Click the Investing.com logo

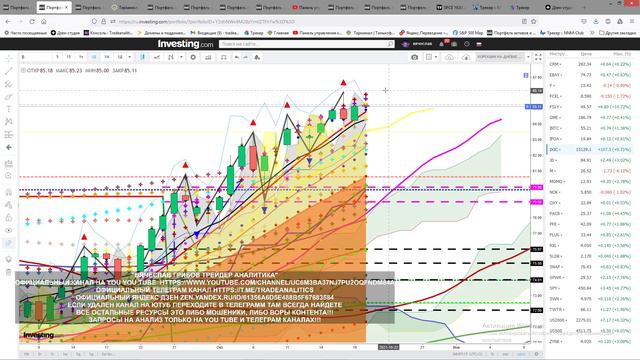pyautogui.click(x=185, y=44)
